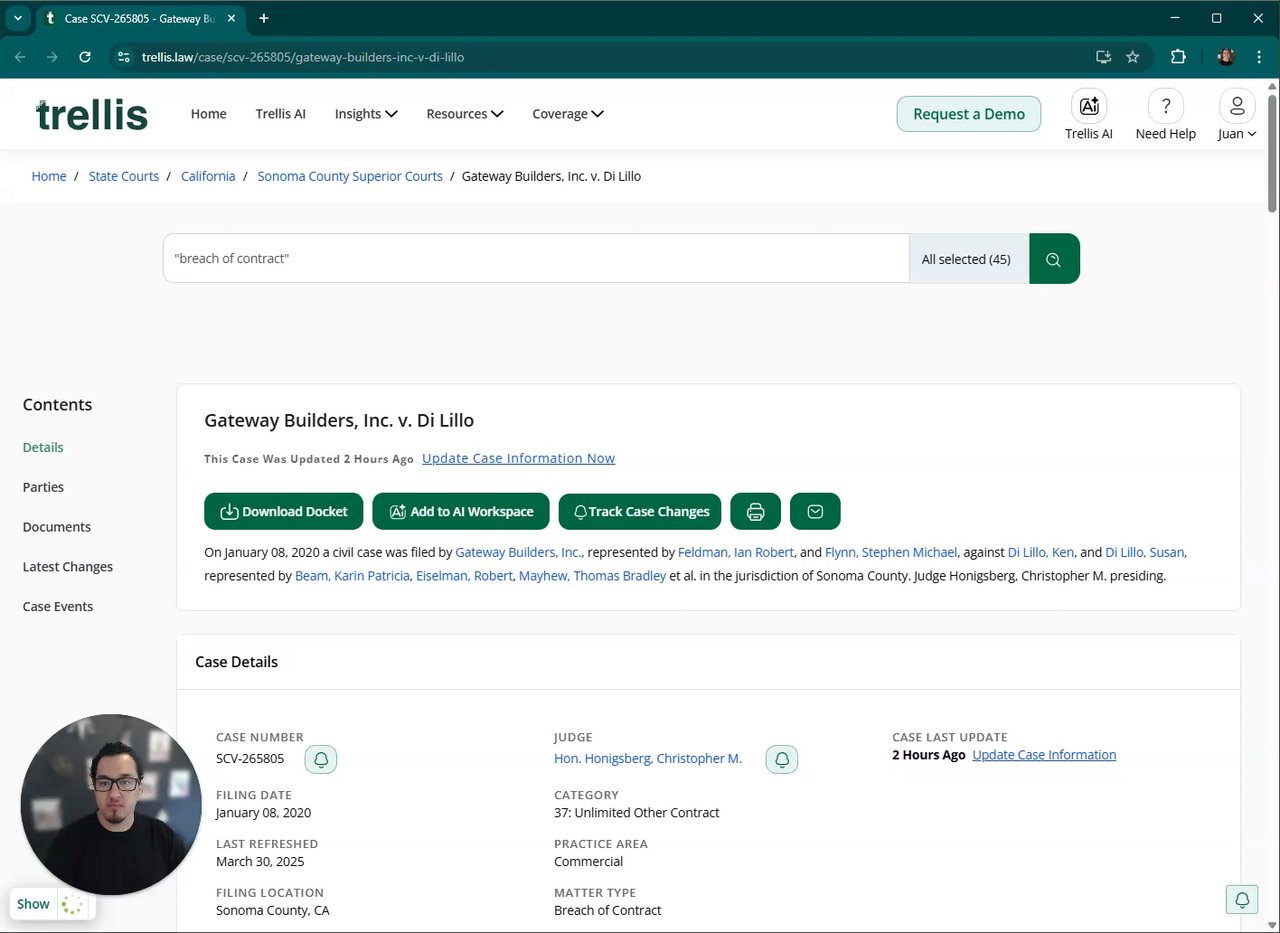Open the Chrome profile avatar
The width and height of the screenshot is (1280, 933).
coord(1226,57)
